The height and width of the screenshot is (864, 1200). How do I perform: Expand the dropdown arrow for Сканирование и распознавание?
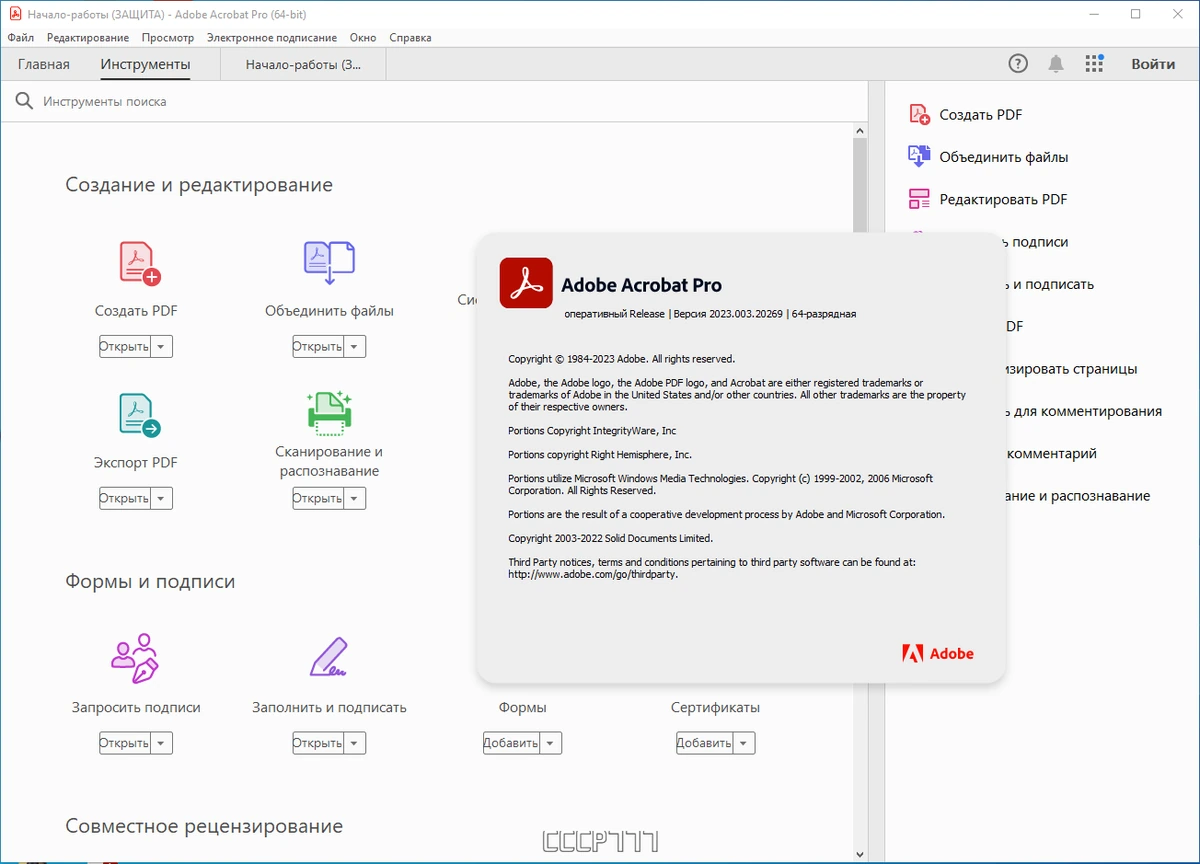[355, 498]
